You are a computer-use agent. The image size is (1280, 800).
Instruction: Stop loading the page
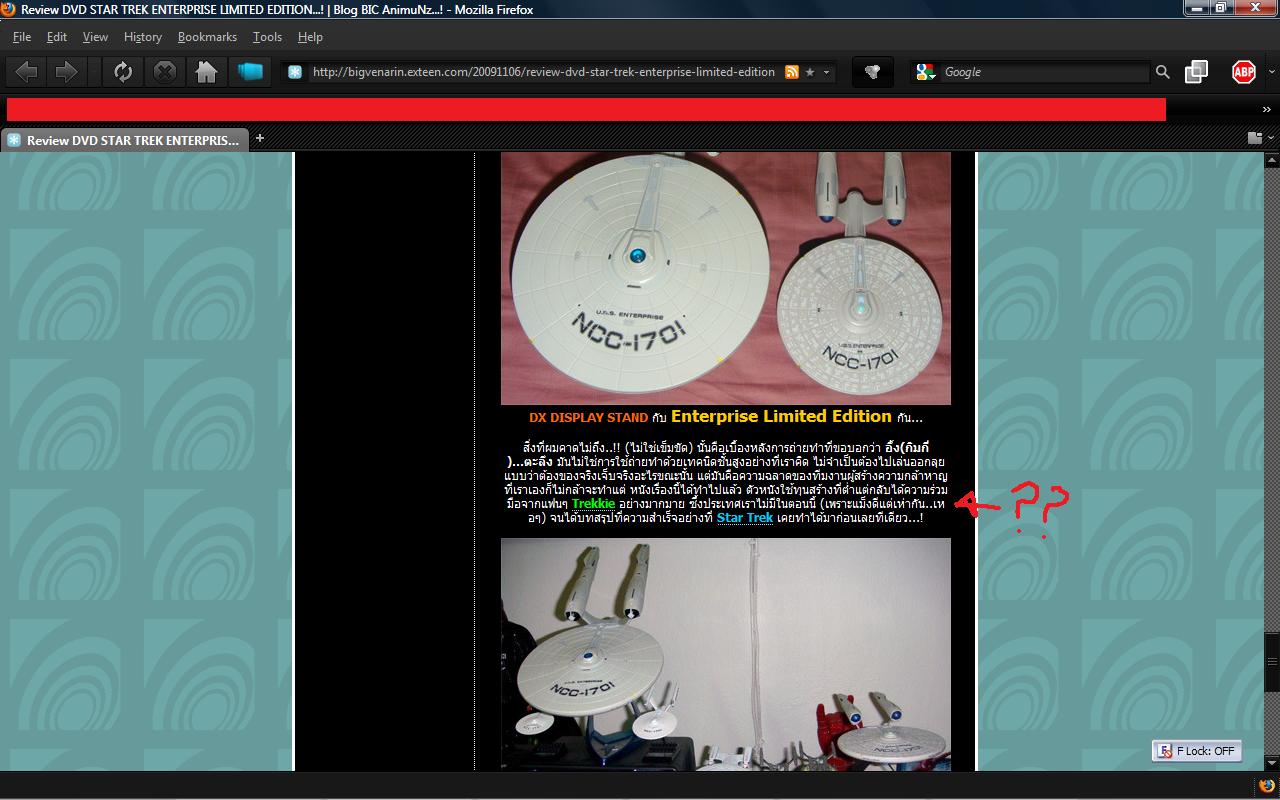165,72
